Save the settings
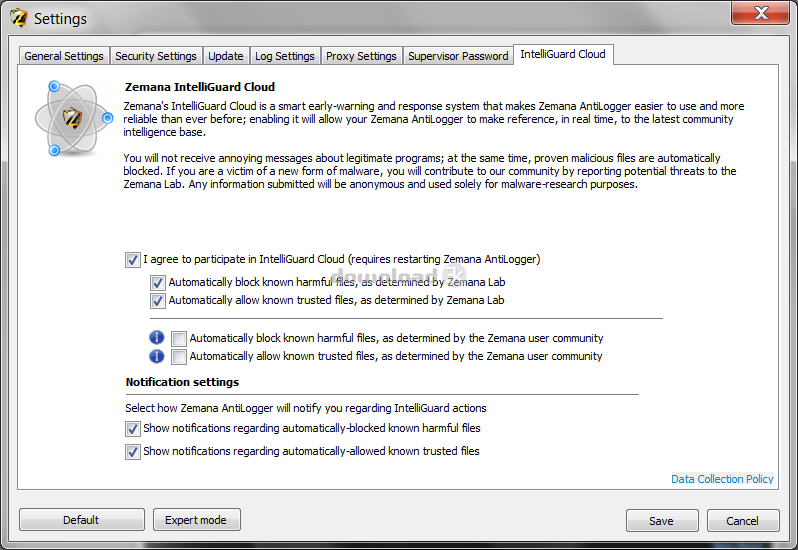The image size is (798, 550). pyautogui.click(x=662, y=521)
